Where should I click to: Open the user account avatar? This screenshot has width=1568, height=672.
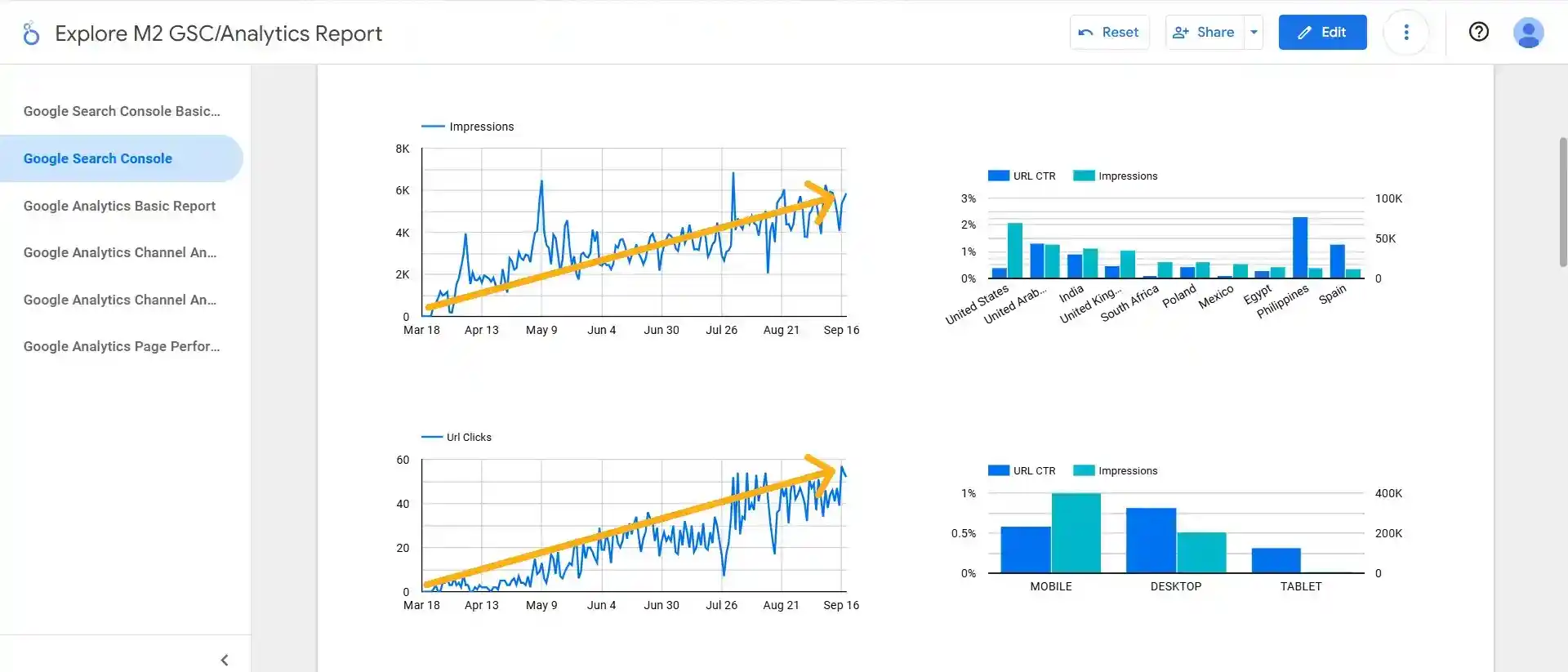tap(1528, 33)
